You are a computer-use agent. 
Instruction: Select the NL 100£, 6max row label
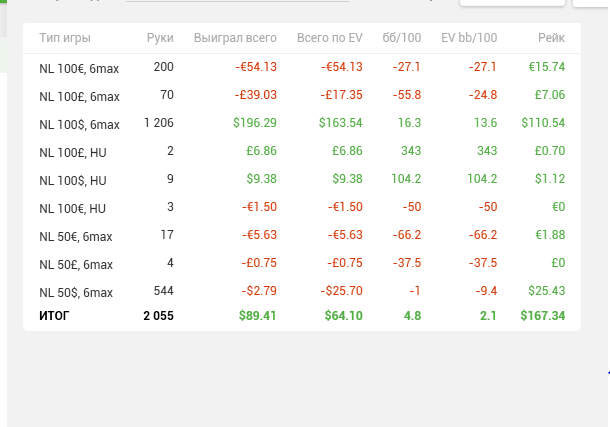click(79, 96)
